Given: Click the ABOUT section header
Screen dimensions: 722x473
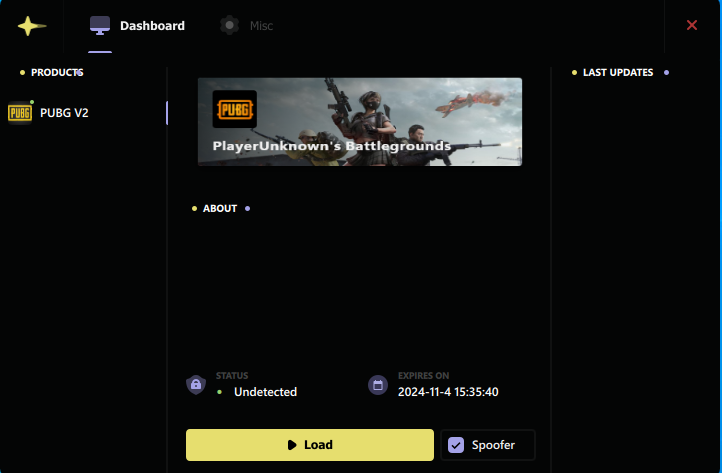Looking at the screenshot, I should click(x=220, y=209).
